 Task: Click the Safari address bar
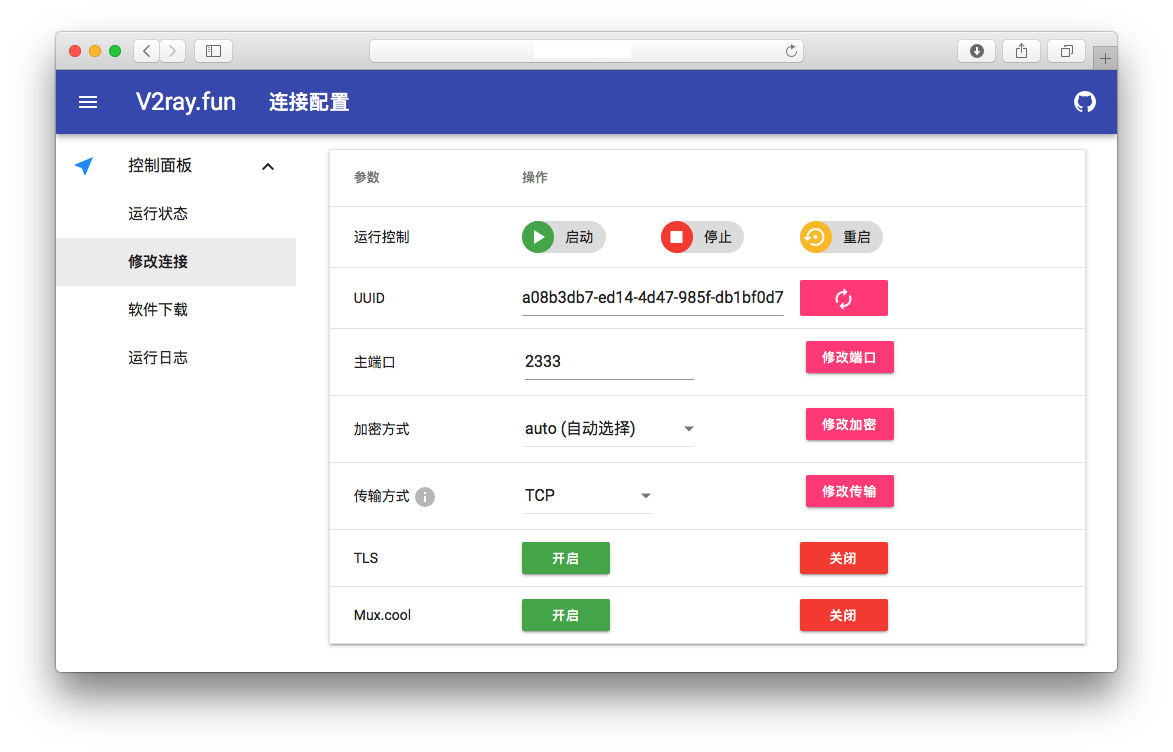[586, 51]
